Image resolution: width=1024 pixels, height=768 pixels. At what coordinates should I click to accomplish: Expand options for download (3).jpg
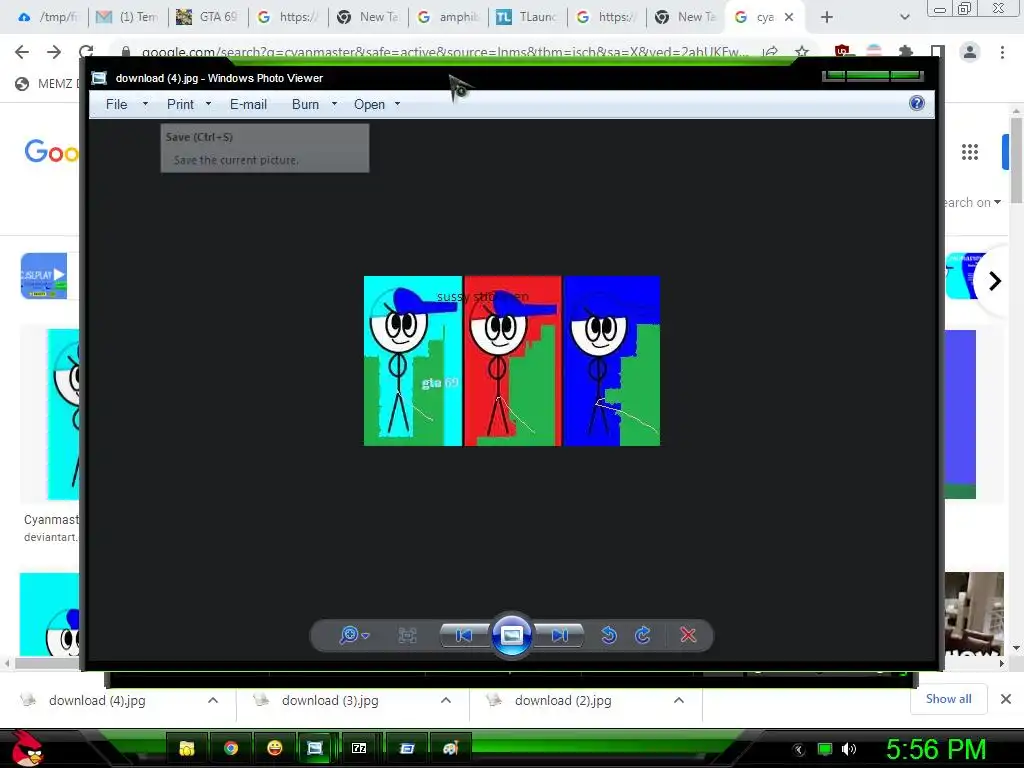(446, 700)
